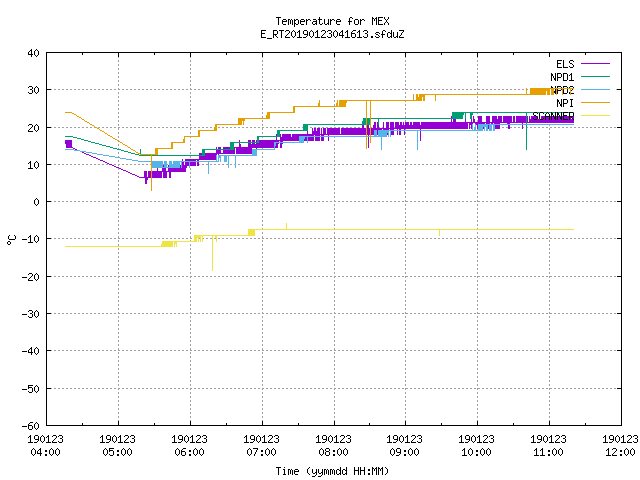Click the purple ELS legend line sample
This screenshot has width=640, height=480.
click(x=595, y=64)
